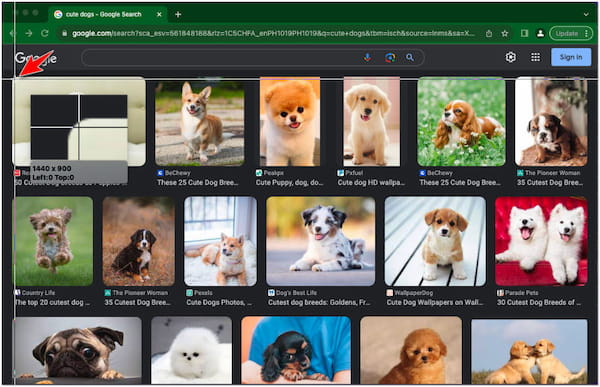Open the Google apps grid

pyautogui.click(x=535, y=57)
